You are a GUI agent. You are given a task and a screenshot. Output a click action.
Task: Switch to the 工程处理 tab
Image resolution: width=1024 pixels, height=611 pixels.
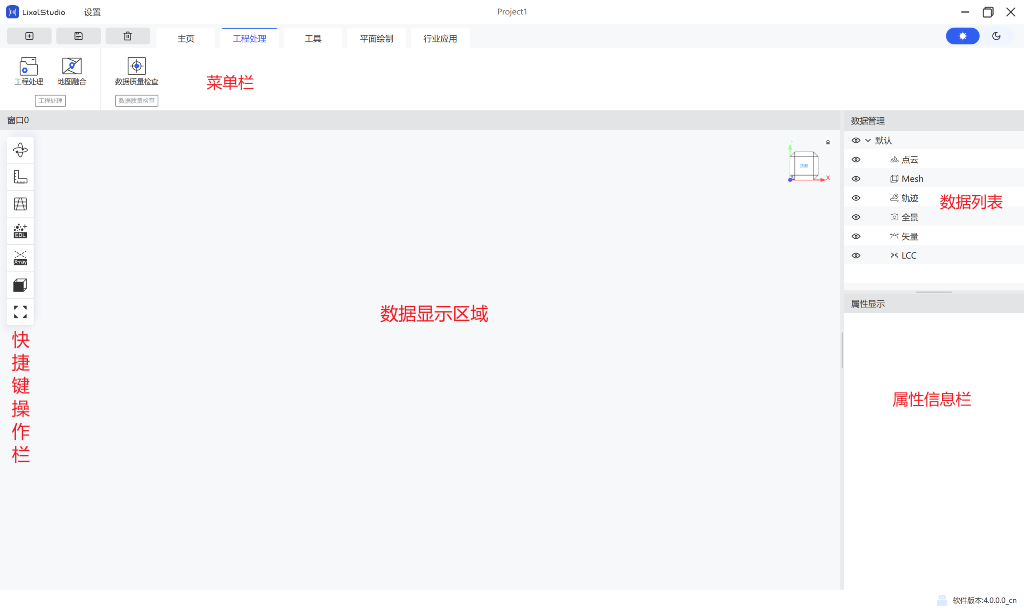point(249,39)
